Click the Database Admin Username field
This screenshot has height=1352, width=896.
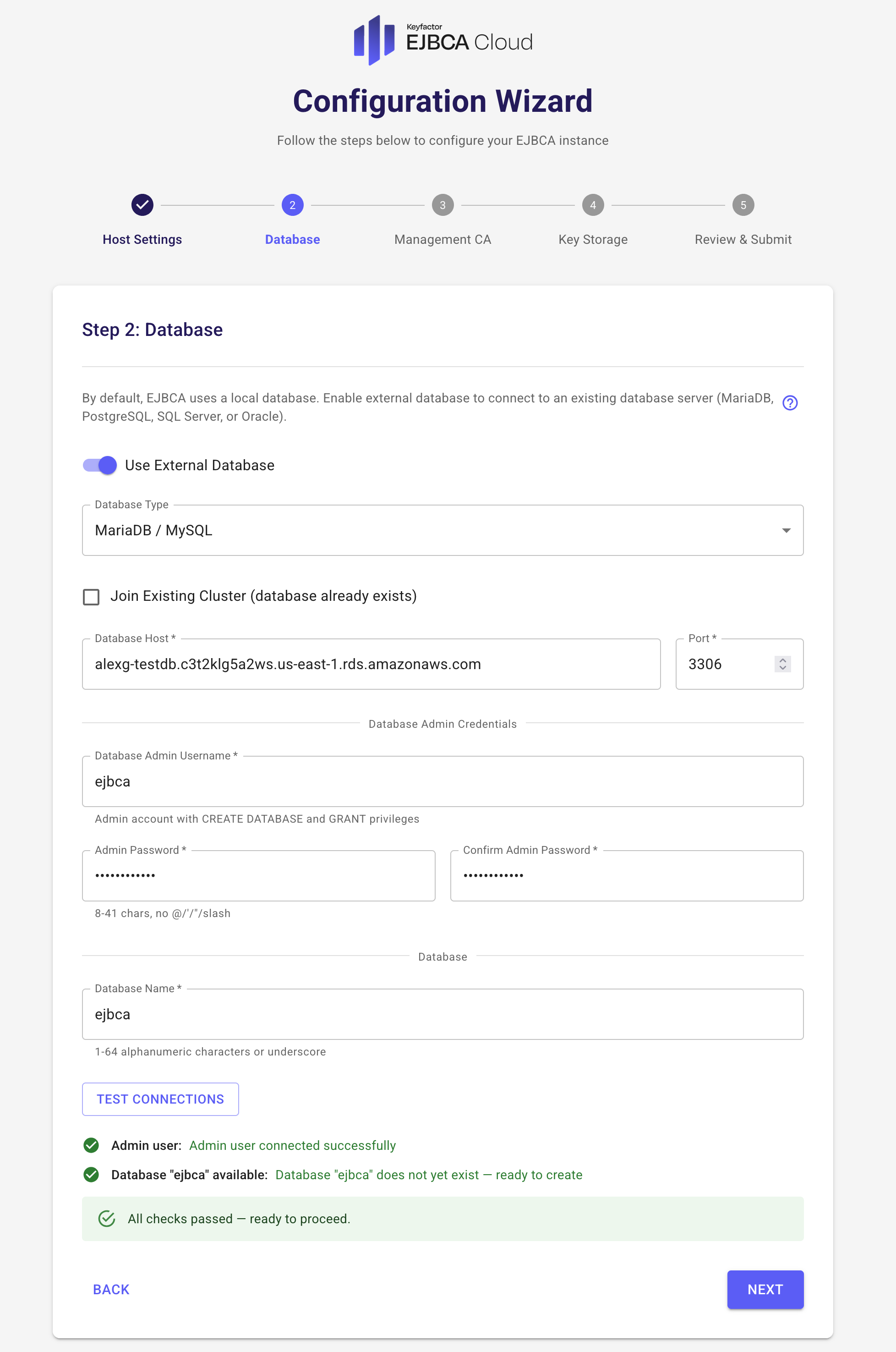pos(443,781)
